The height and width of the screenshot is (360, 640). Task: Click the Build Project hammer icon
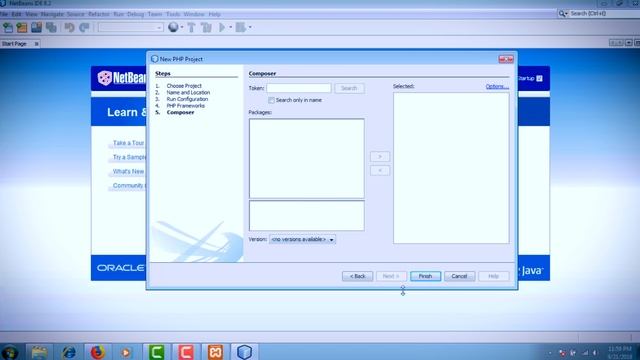(x=191, y=27)
